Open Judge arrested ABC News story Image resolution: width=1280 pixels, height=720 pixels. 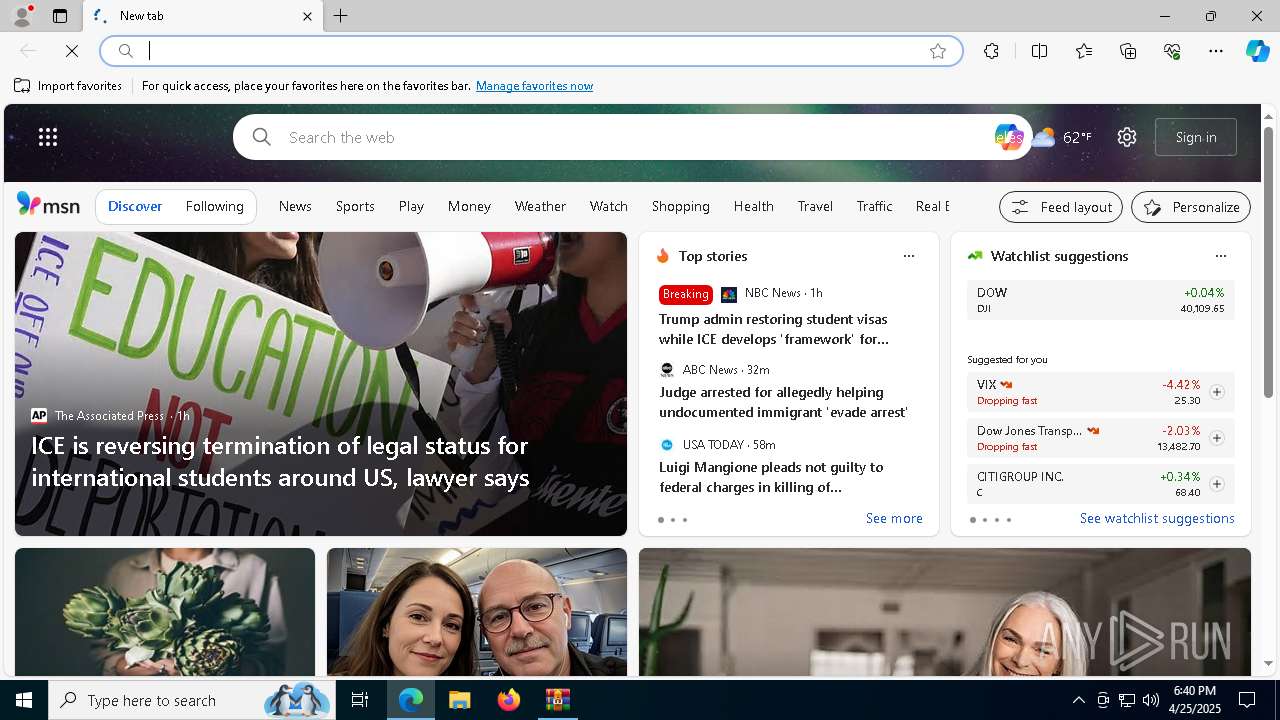783,402
